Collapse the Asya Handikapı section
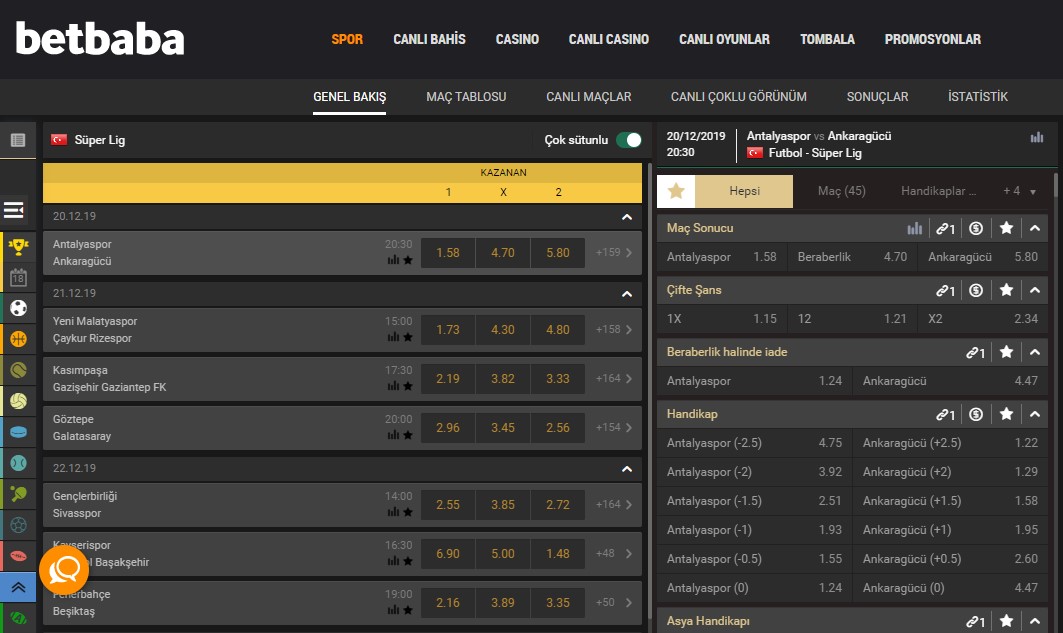Viewport: 1063px width, 633px height. (x=1035, y=621)
